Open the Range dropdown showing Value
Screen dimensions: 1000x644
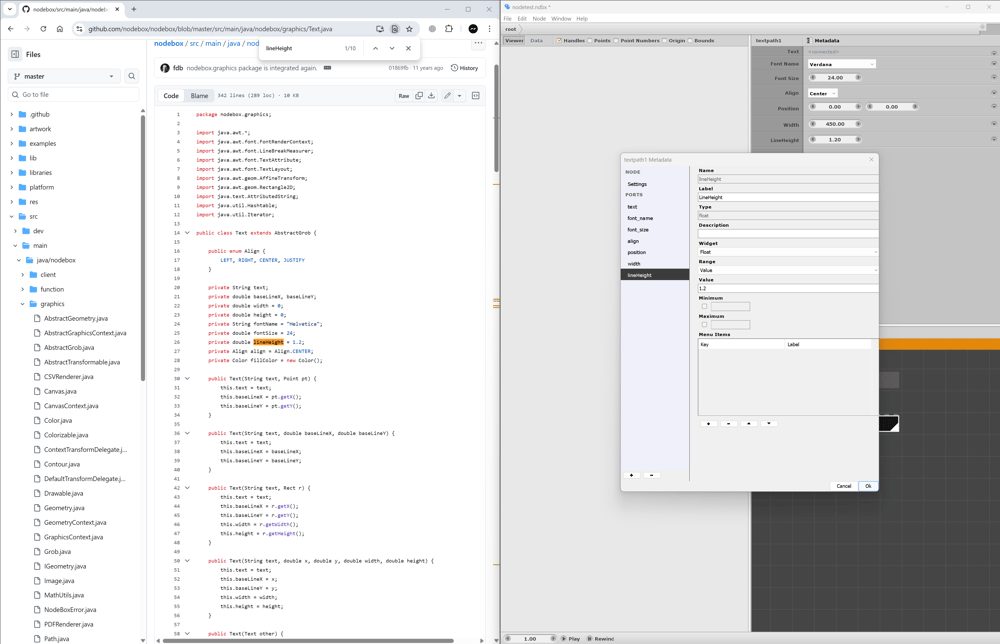click(x=788, y=270)
